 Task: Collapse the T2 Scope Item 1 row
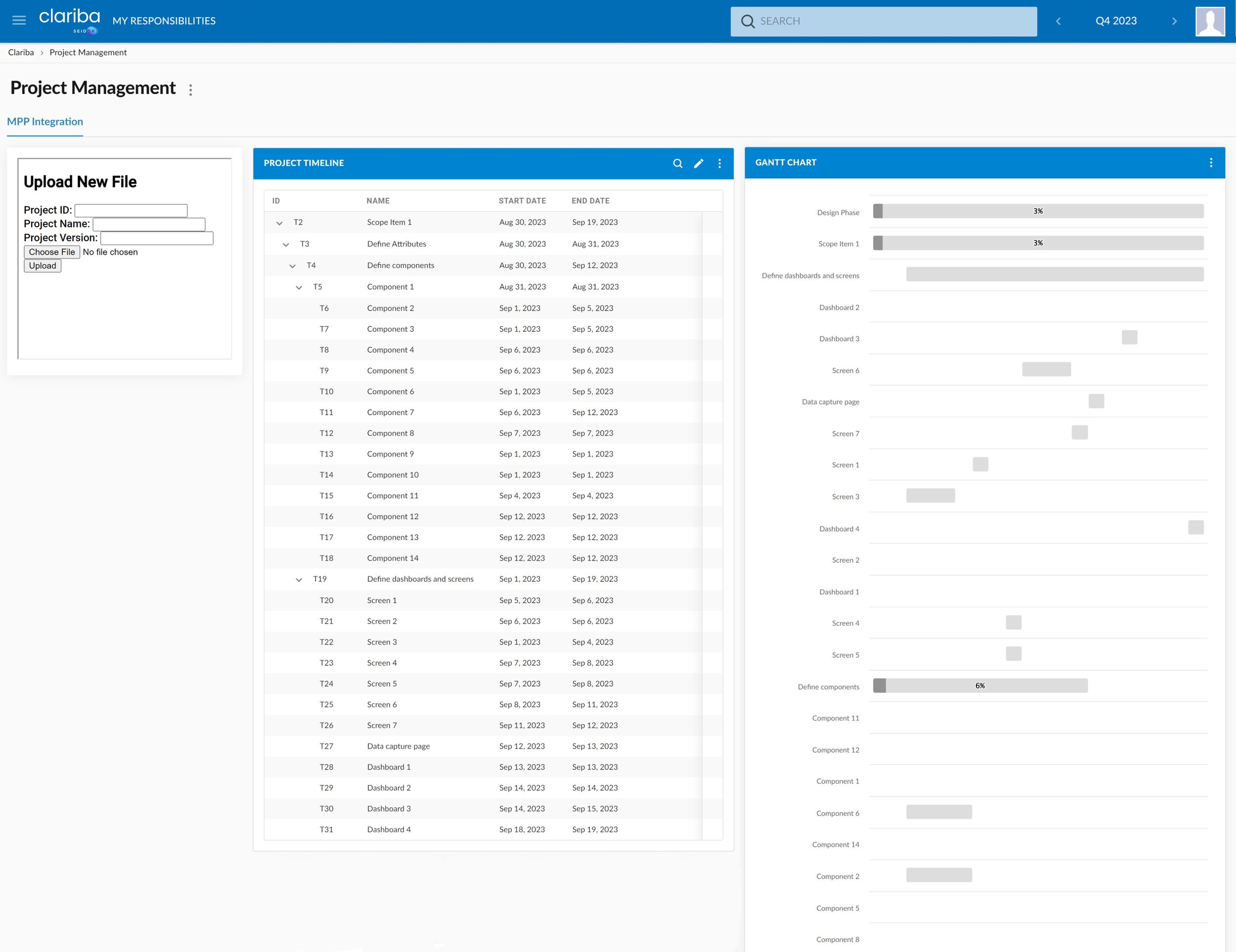(x=279, y=223)
